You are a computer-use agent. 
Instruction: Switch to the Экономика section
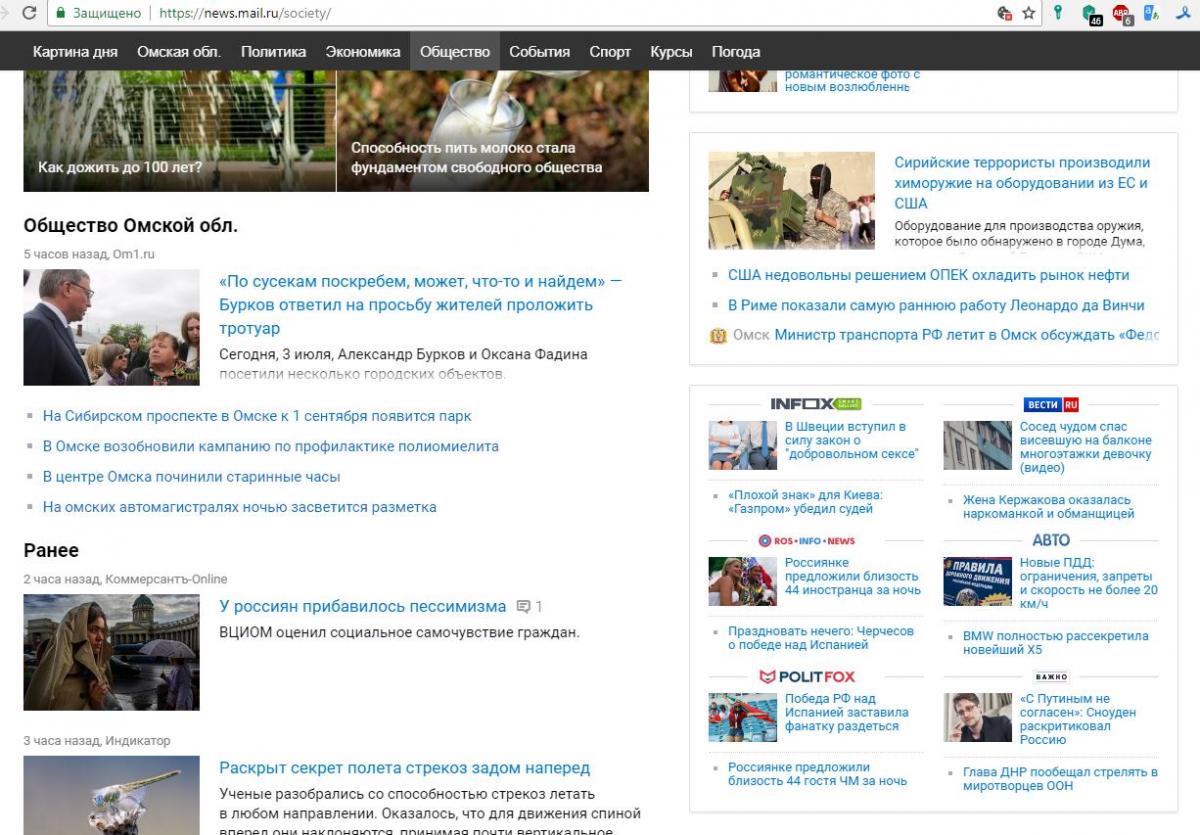click(363, 51)
